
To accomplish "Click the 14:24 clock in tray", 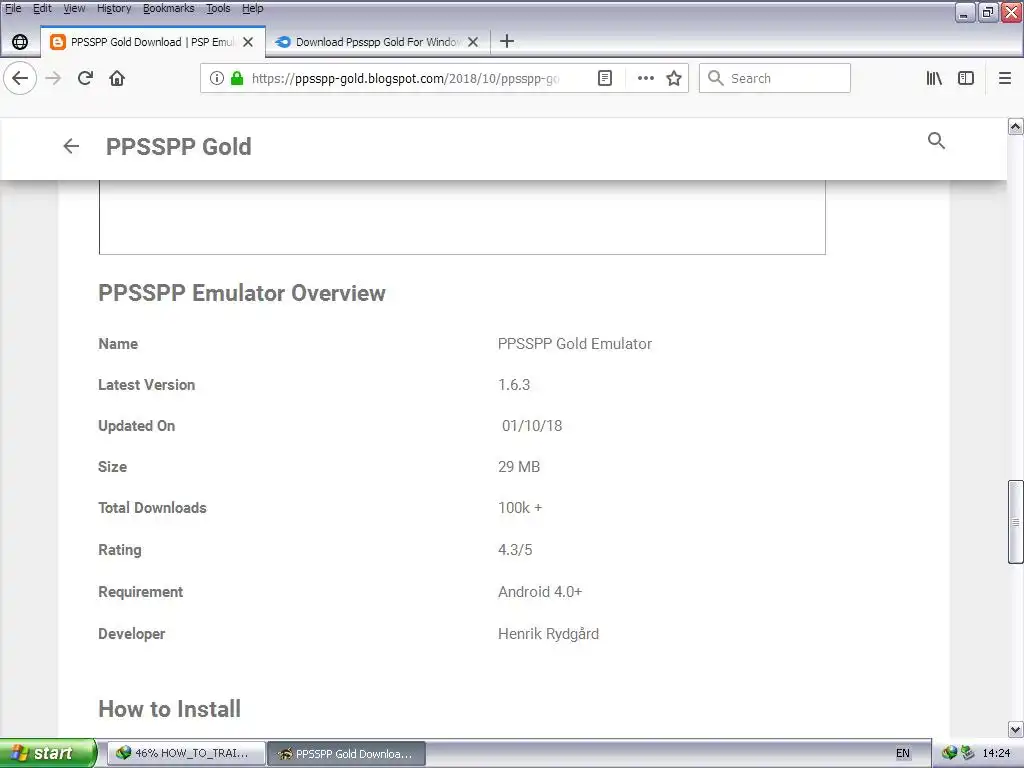I will click(996, 754).
